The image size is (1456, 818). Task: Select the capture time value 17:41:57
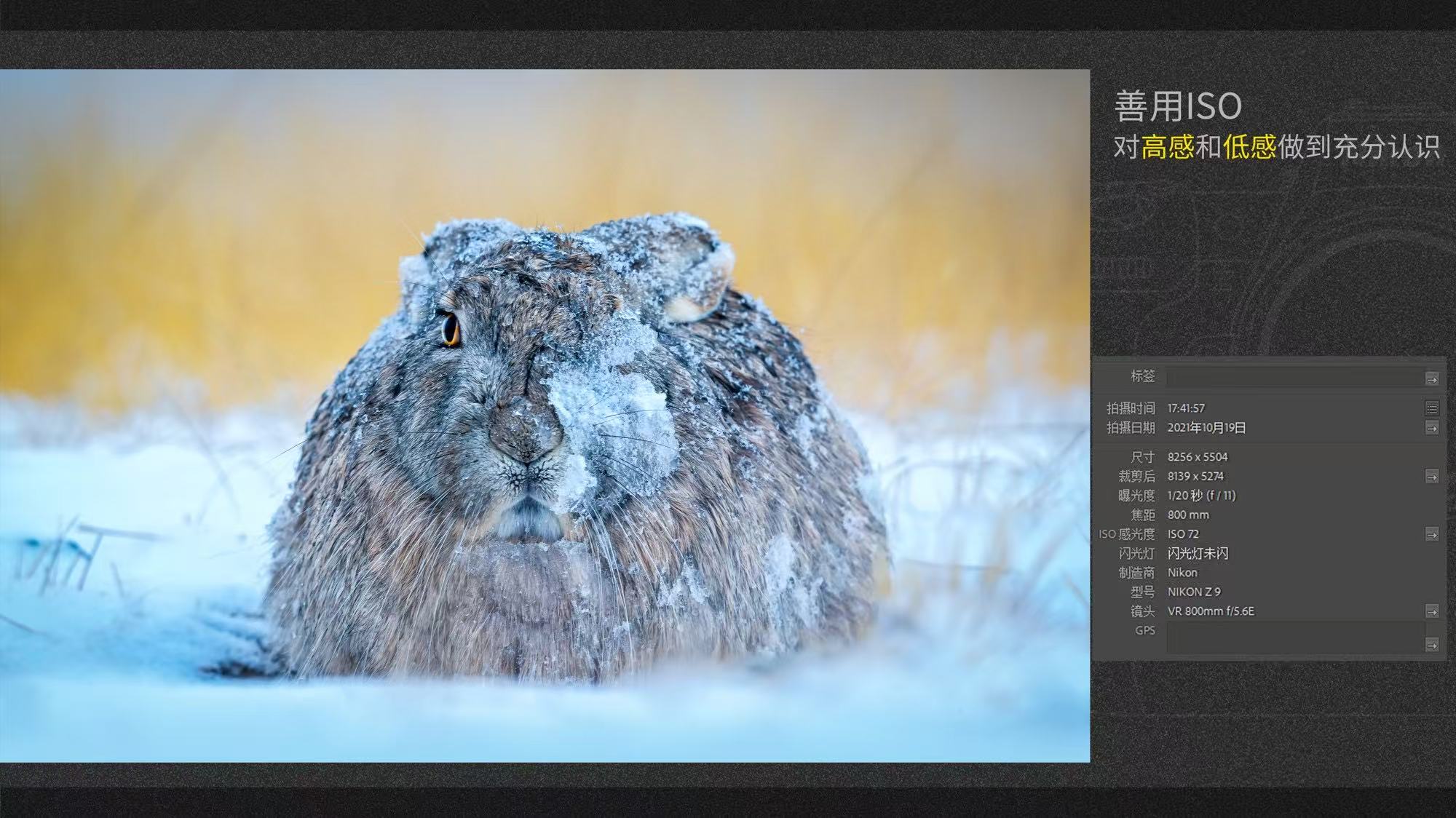pos(1186,408)
